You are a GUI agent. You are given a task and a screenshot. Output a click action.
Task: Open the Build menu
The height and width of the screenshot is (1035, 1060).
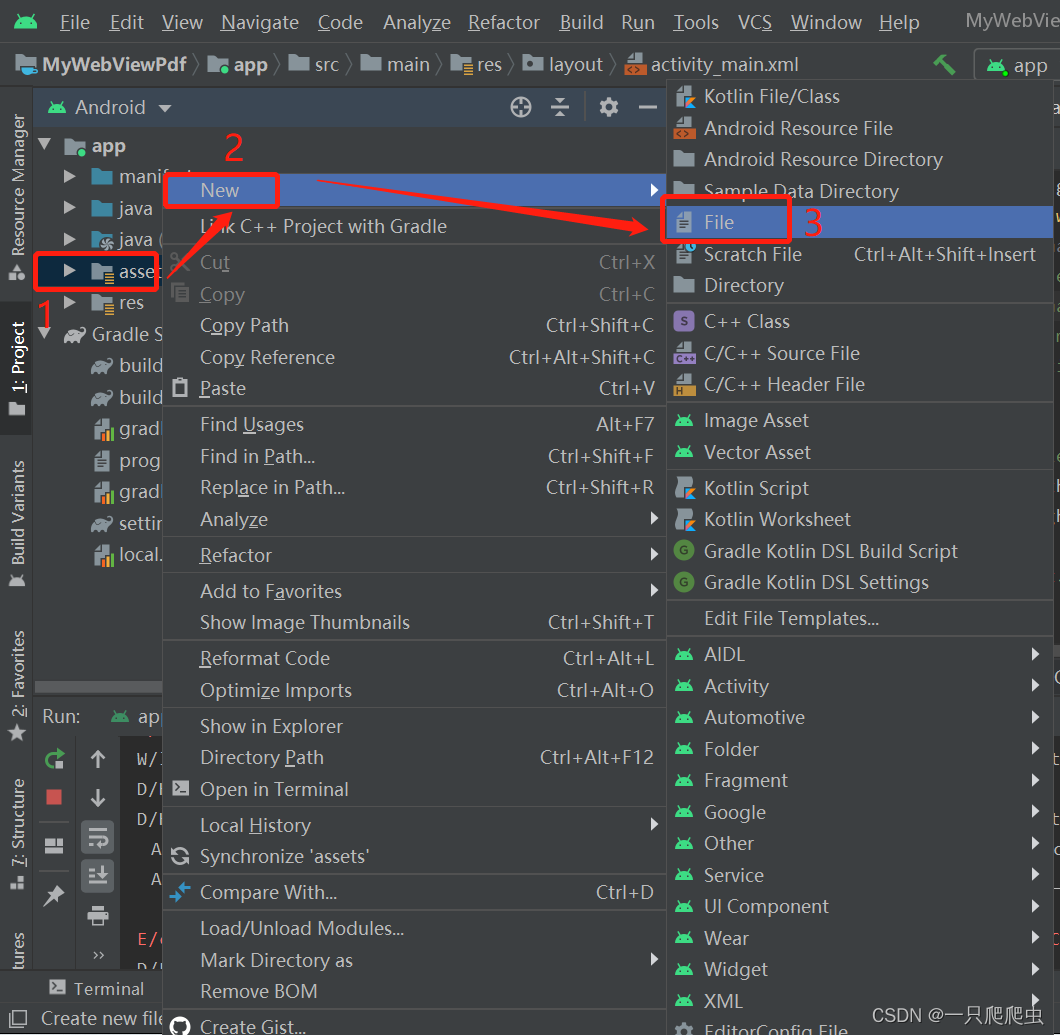pos(581,22)
